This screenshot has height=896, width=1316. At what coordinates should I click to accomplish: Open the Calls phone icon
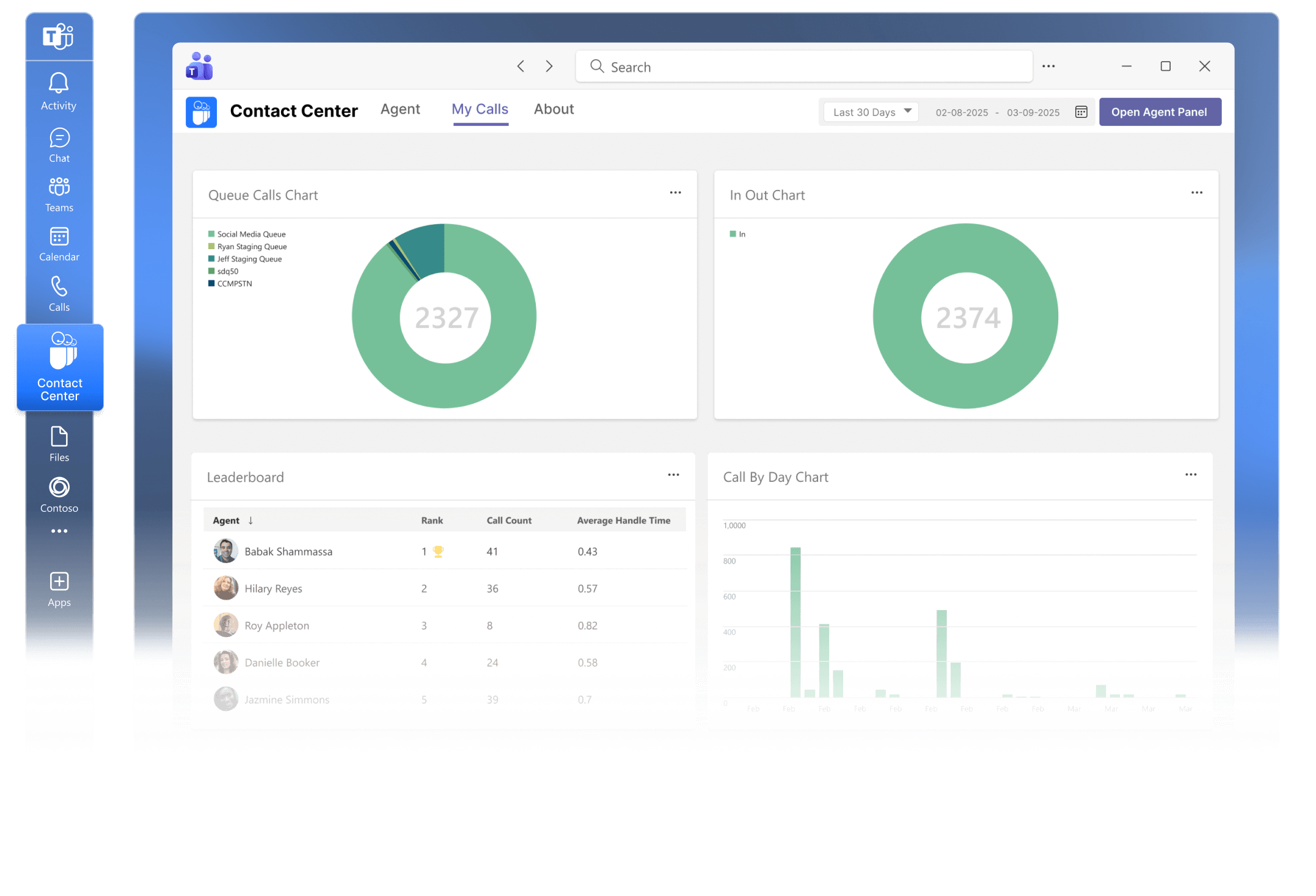59,286
